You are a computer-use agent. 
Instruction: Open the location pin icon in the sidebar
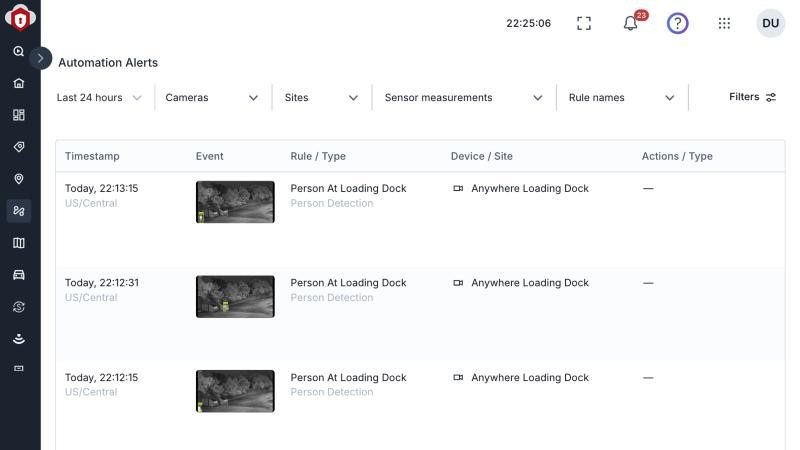coord(19,179)
